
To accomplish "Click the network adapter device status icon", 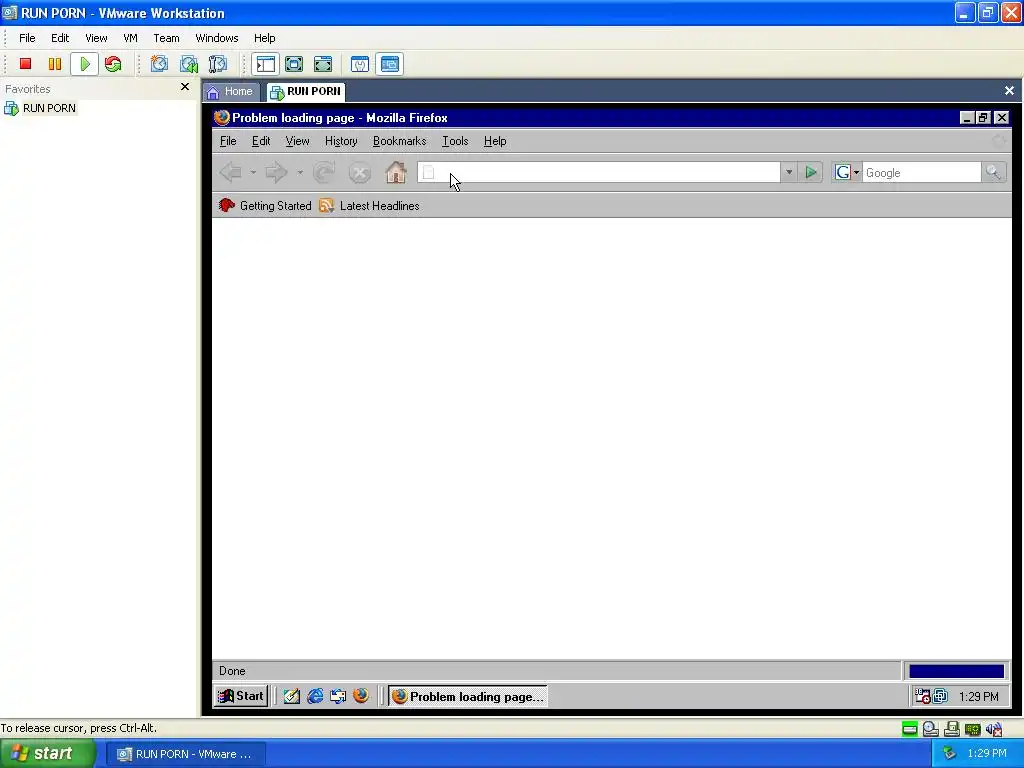I will 972,729.
